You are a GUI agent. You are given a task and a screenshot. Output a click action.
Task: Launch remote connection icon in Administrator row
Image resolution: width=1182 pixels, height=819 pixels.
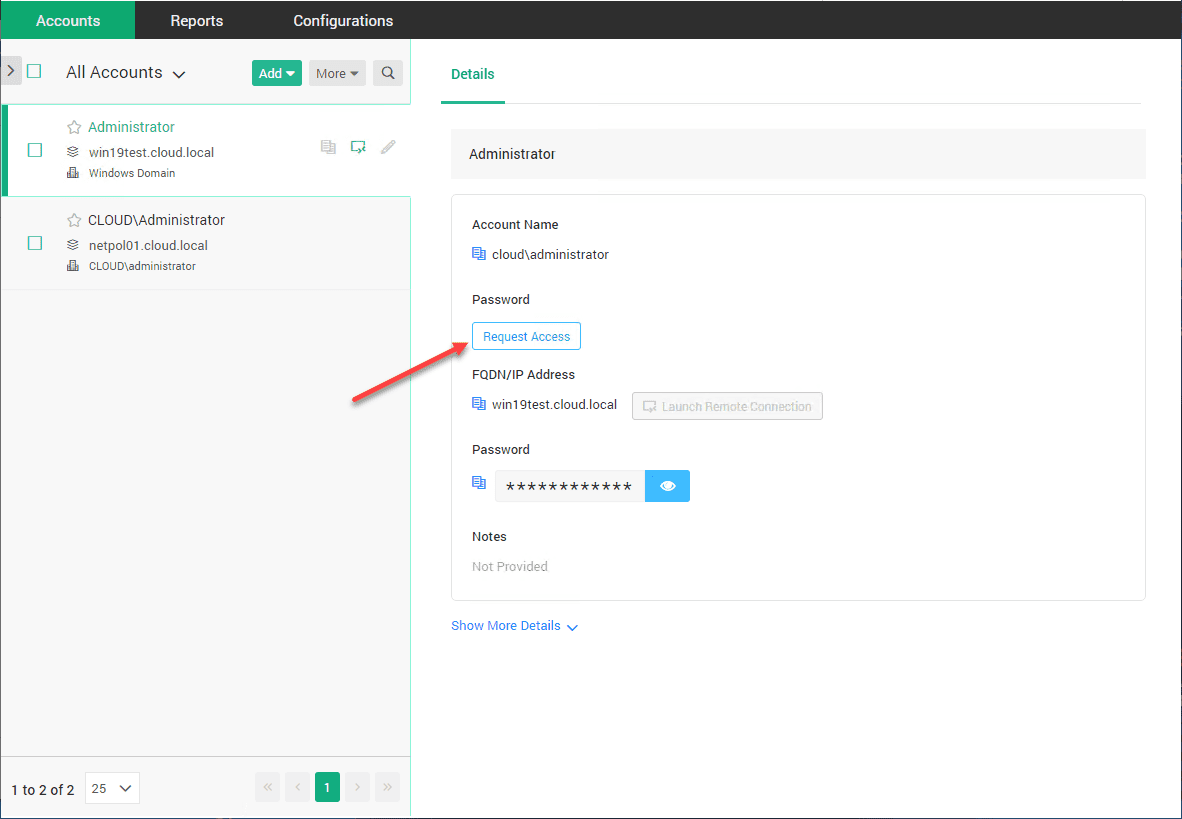coord(358,147)
